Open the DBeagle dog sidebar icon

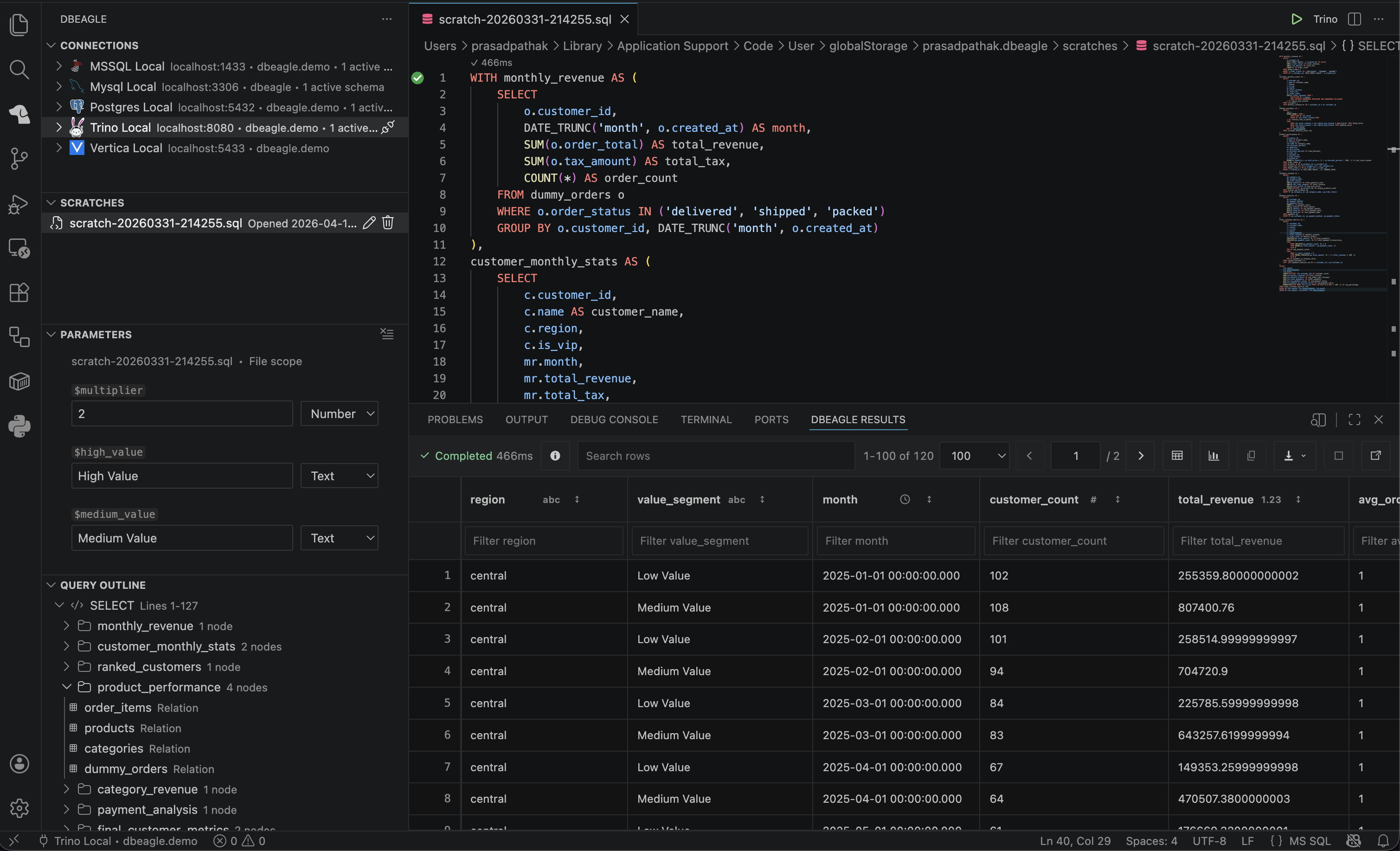point(20,114)
